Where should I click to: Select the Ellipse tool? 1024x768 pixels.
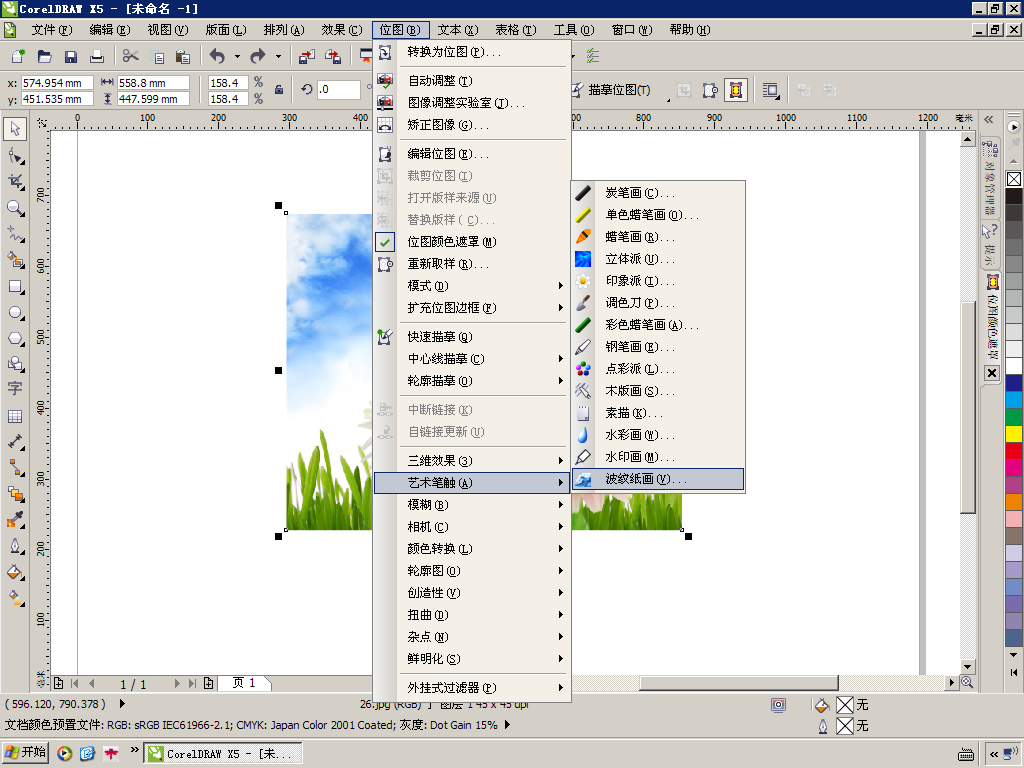[15, 313]
